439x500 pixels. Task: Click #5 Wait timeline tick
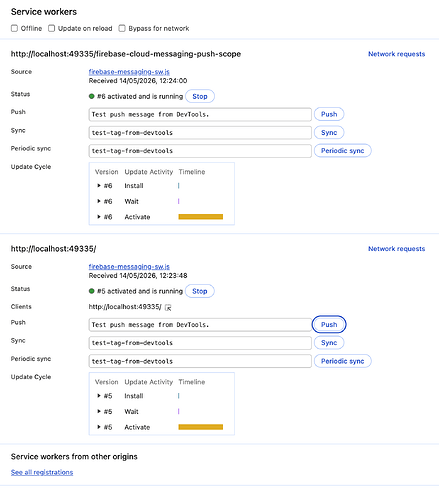coord(179,411)
